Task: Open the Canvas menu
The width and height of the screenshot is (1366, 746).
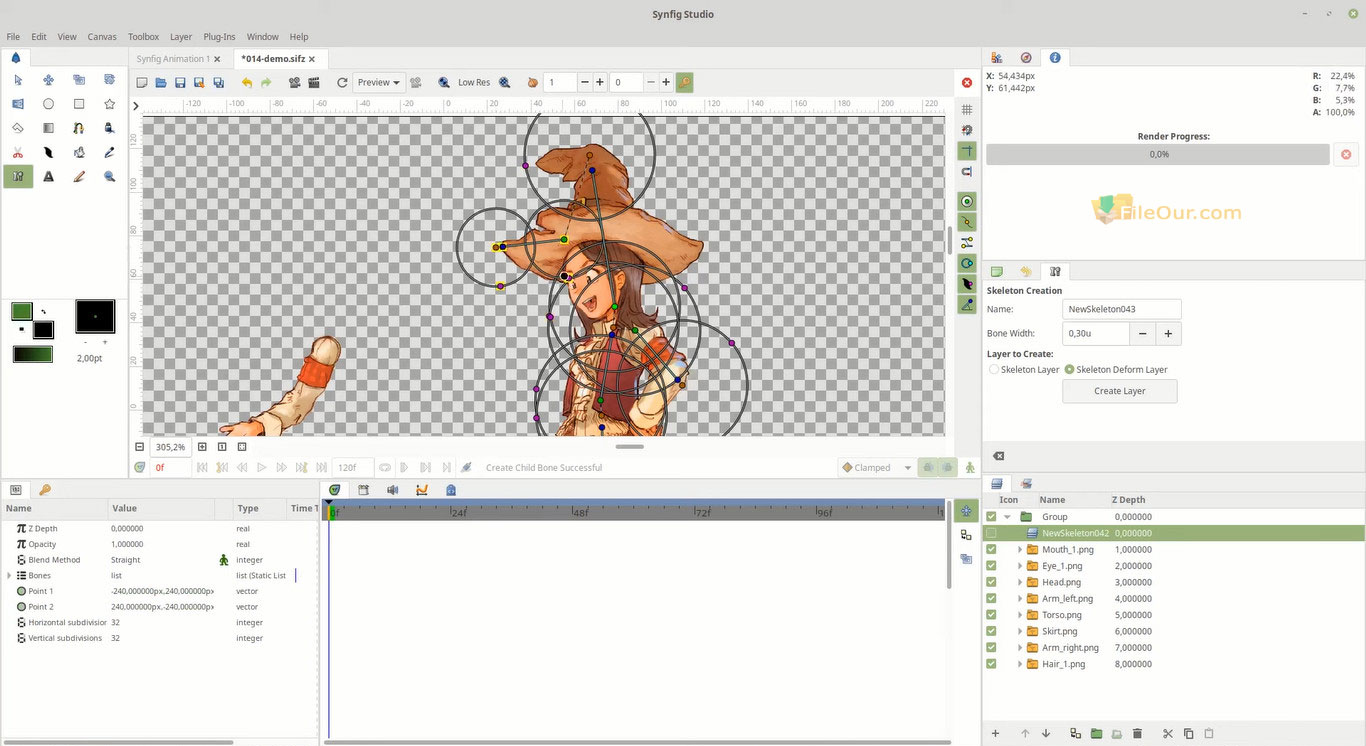Action: (x=102, y=37)
